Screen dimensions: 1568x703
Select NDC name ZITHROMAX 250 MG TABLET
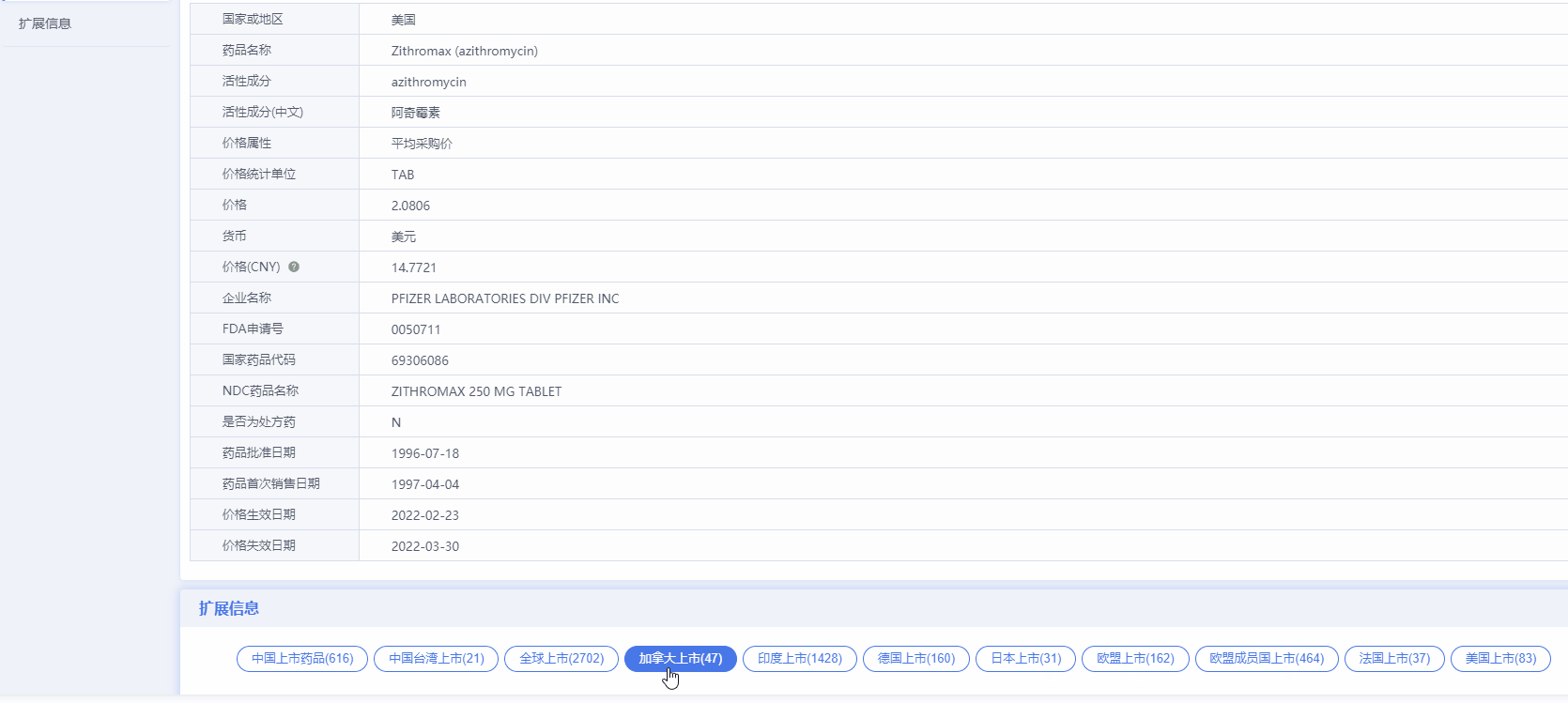476,391
